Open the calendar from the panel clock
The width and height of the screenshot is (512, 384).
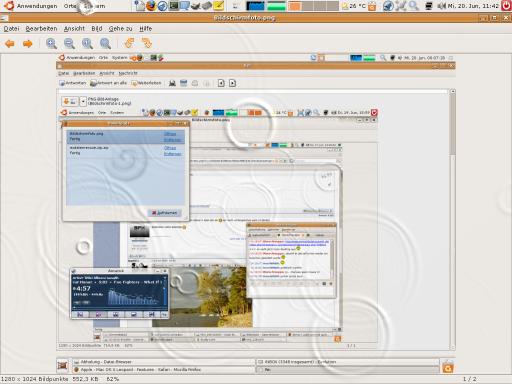473,6
